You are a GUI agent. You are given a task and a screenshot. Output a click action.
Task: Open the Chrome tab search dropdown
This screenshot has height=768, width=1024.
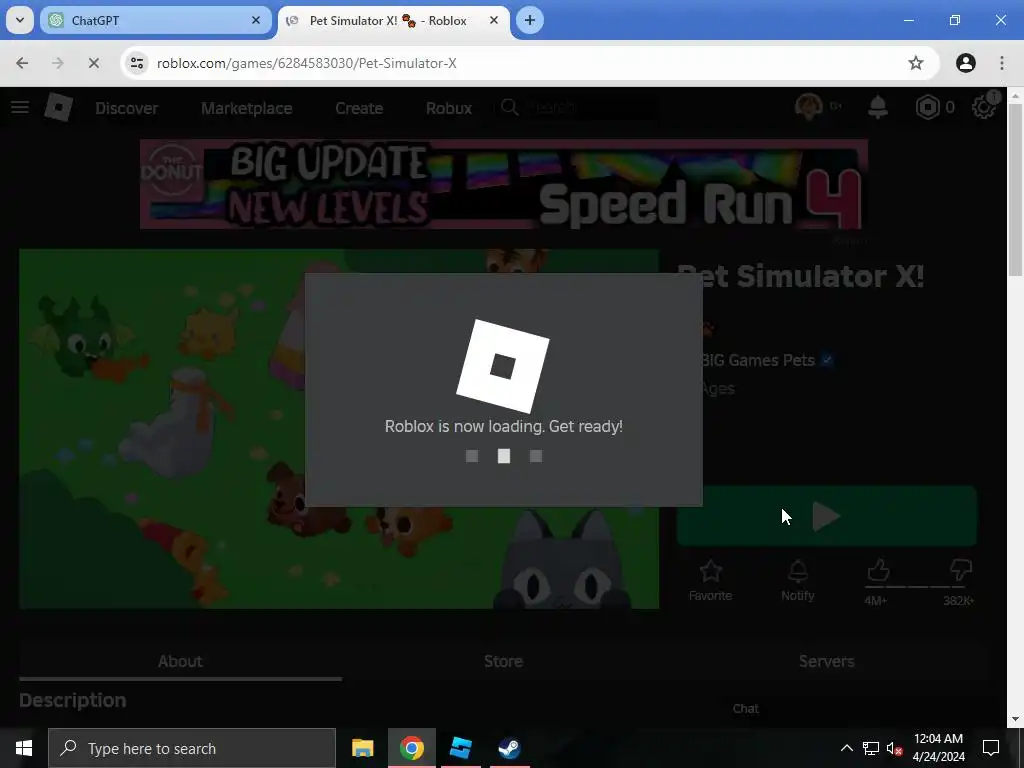pos(20,20)
